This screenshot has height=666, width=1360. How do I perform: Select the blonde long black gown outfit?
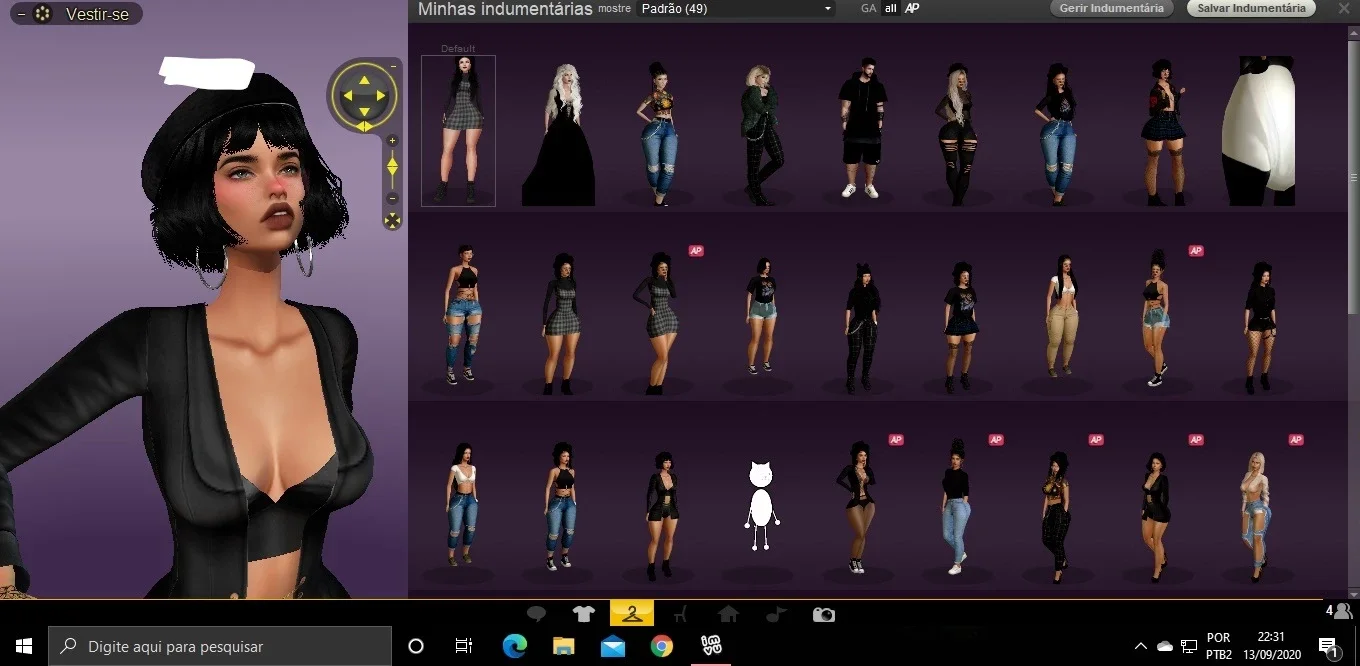(559, 135)
